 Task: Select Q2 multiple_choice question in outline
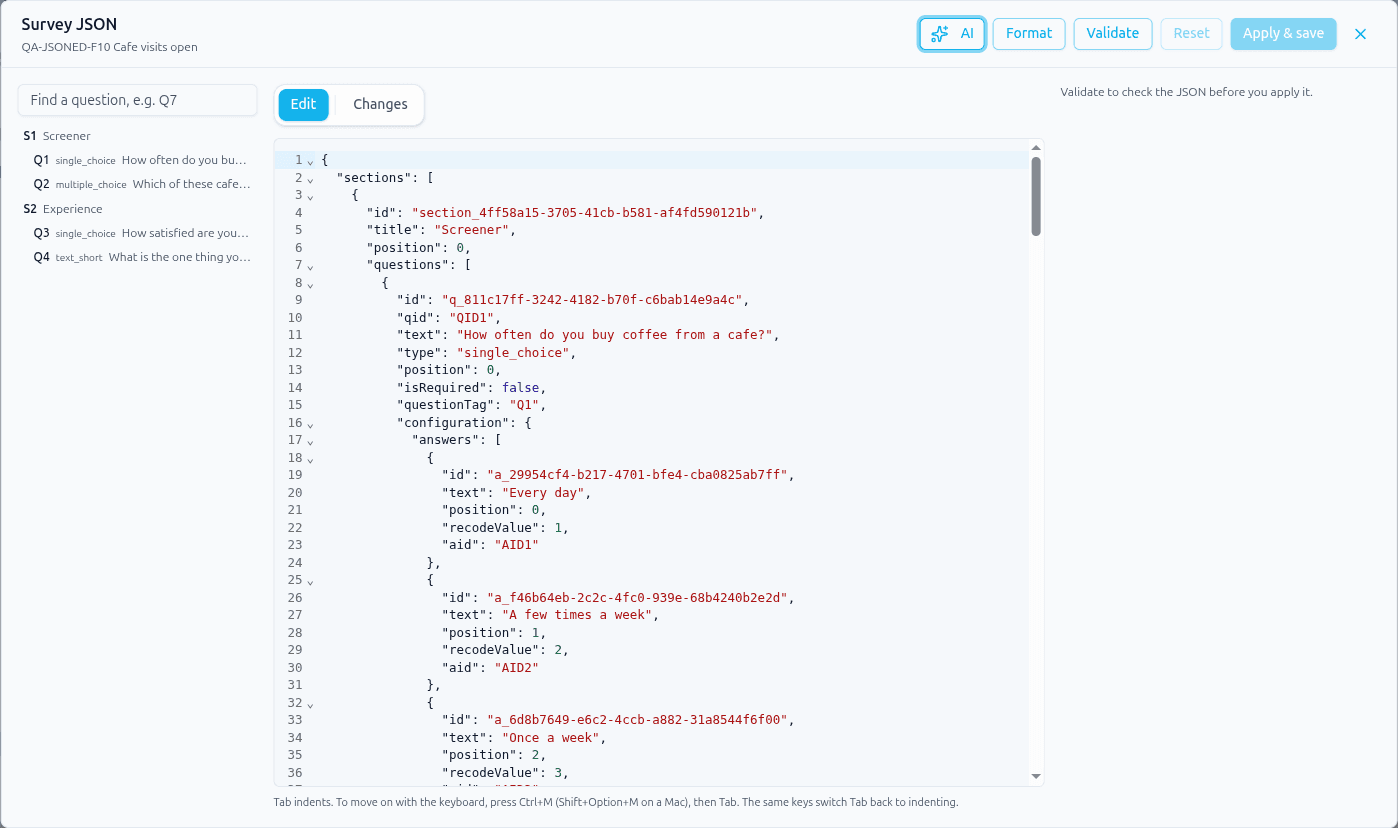141,184
